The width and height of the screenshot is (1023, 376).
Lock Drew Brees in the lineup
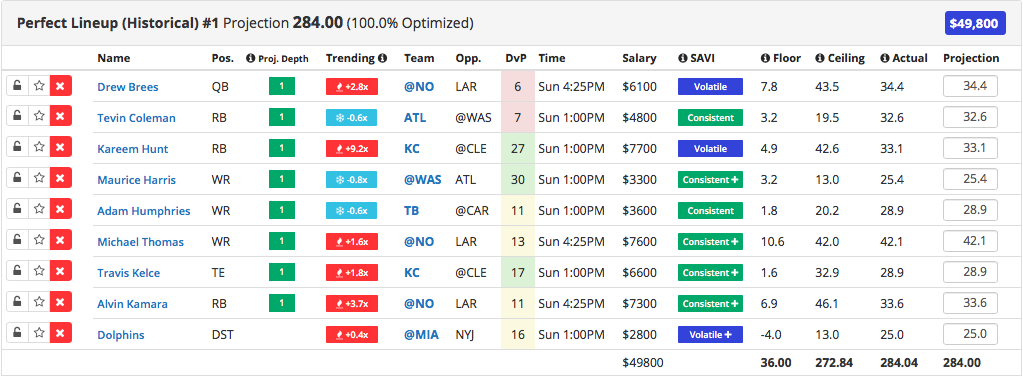click(18, 86)
